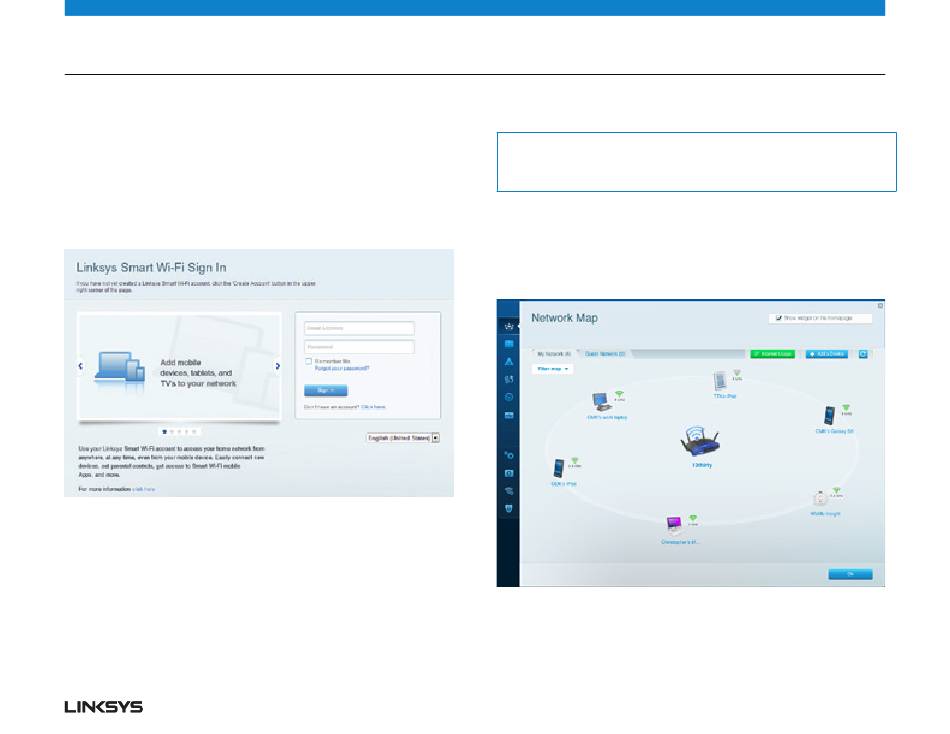Open Security shield sidebar icon
Image resolution: width=950 pixels, height=734 pixels.
(x=509, y=509)
